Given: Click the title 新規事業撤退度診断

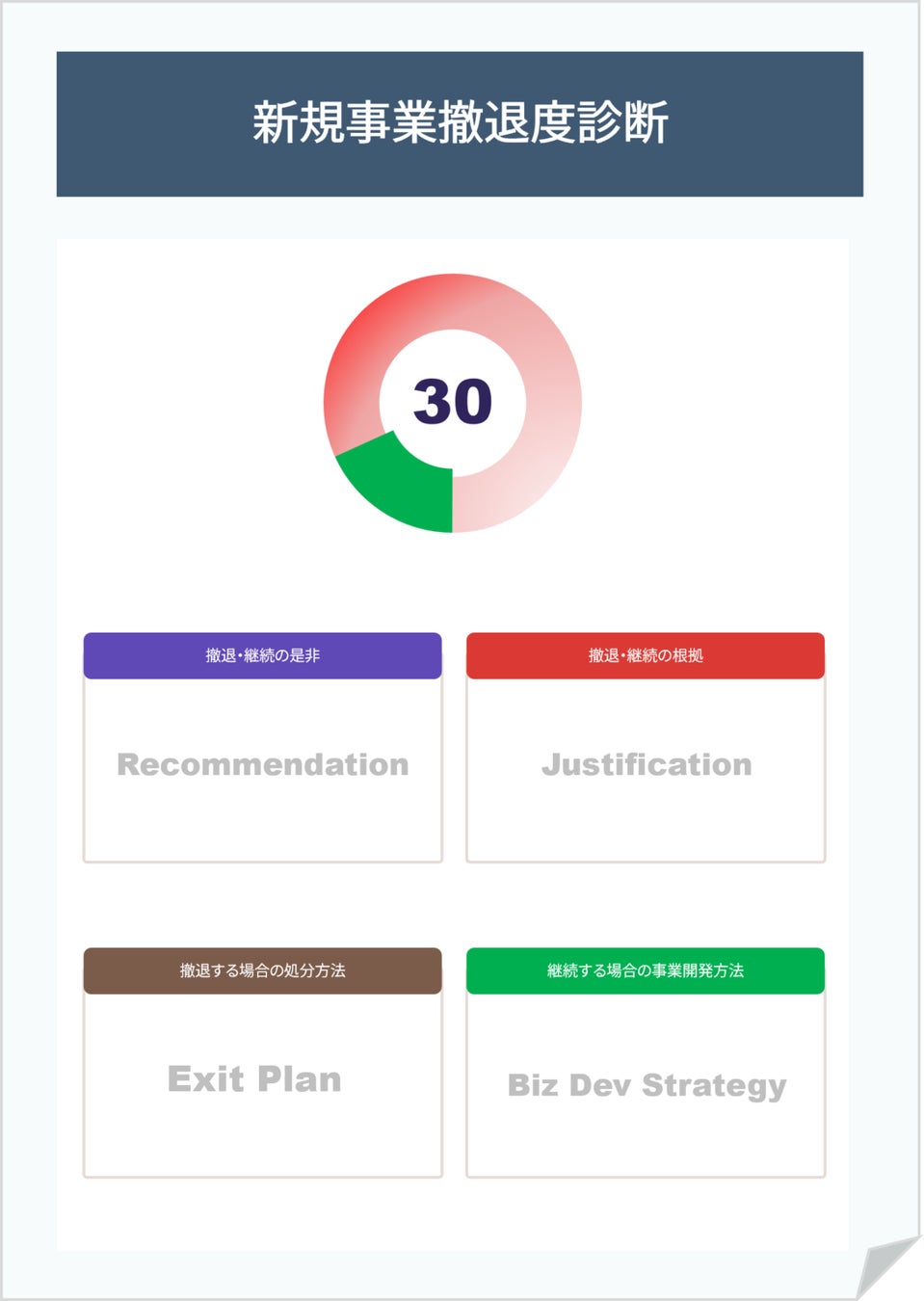Looking at the screenshot, I should click(460, 123).
